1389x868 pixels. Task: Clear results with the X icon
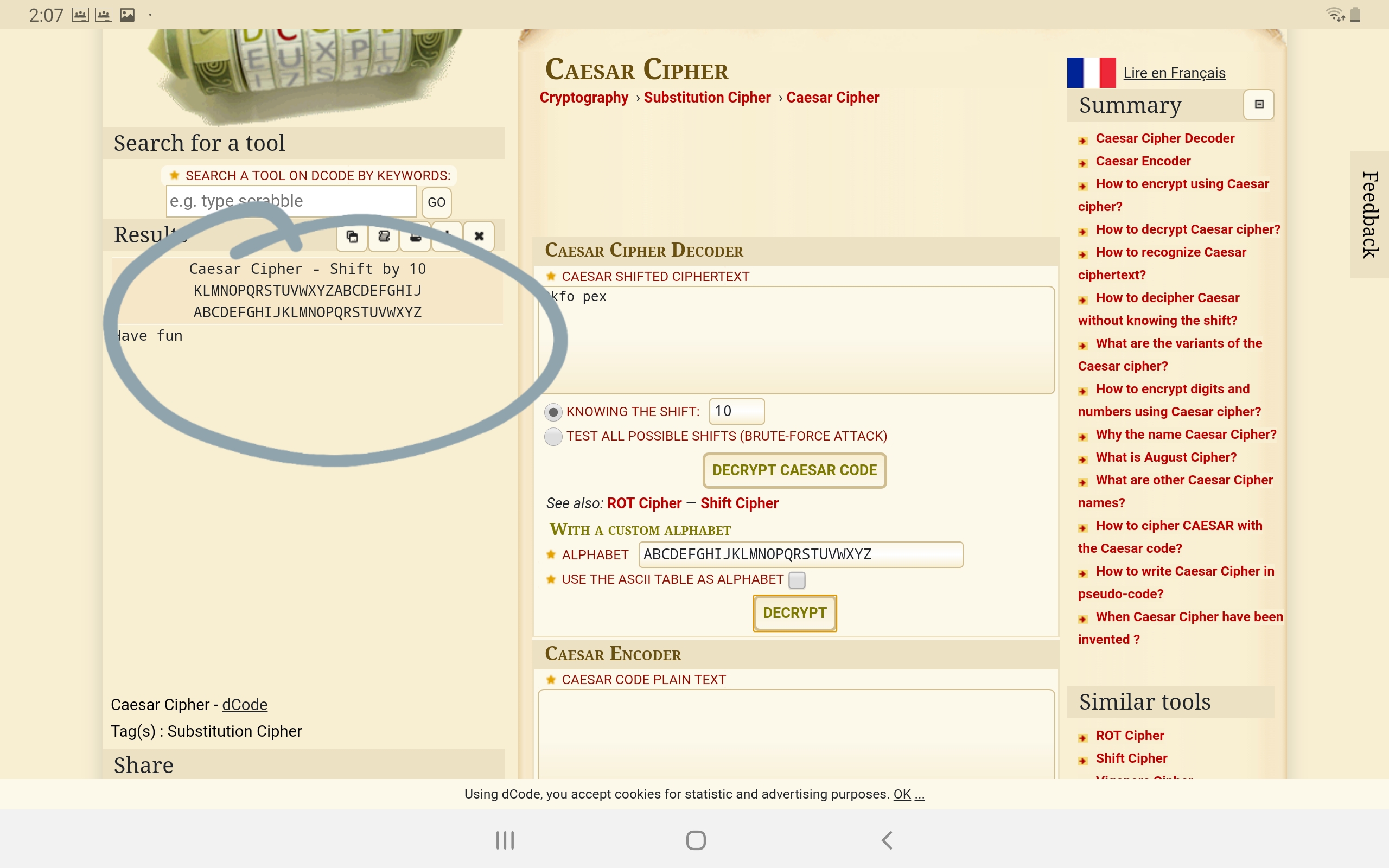[x=479, y=236]
